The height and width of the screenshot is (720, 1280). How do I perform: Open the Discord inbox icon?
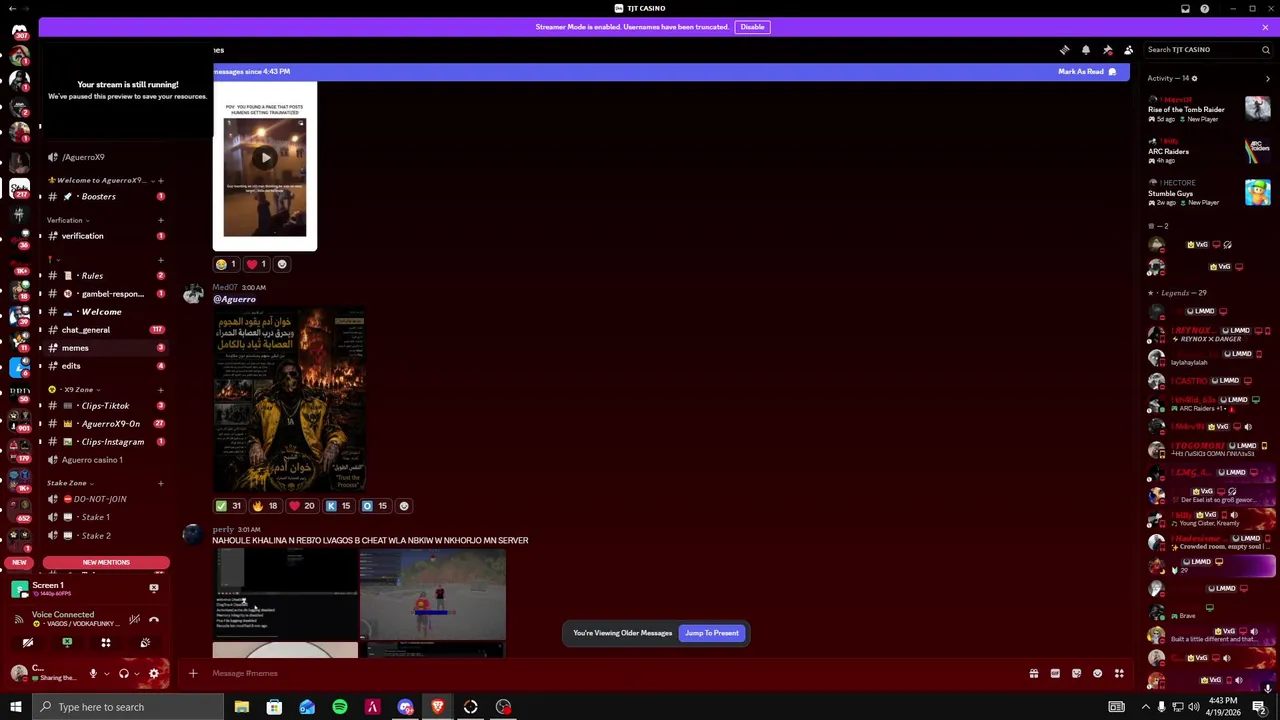[1185, 9]
